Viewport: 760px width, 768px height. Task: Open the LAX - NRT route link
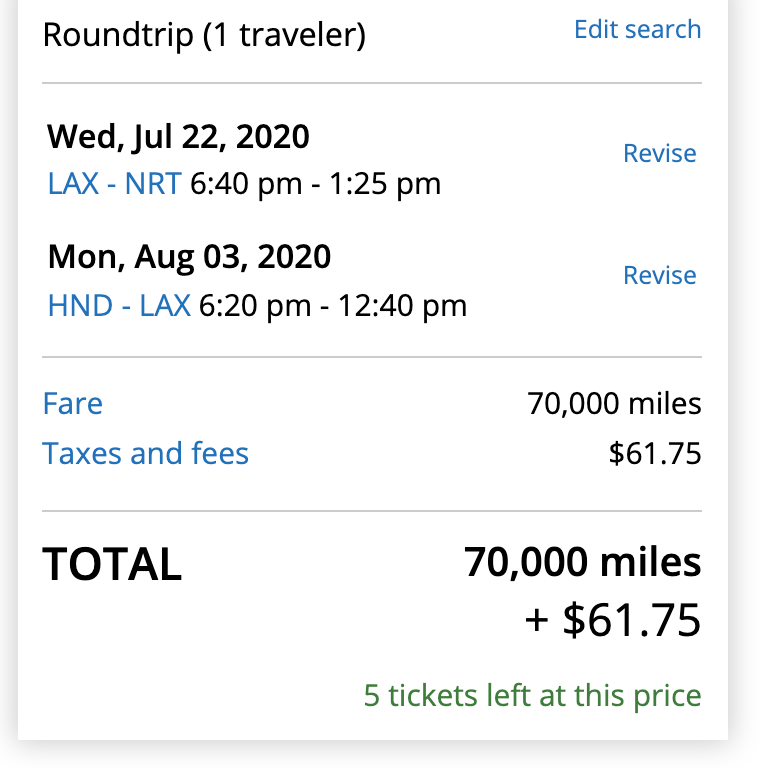tap(114, 184)
